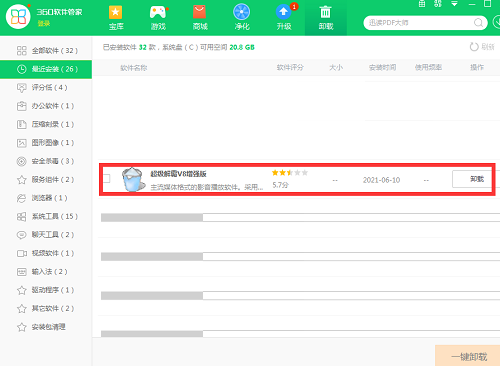
Task: Click the 20.8 GB free space text
Action: pos(242,47)
